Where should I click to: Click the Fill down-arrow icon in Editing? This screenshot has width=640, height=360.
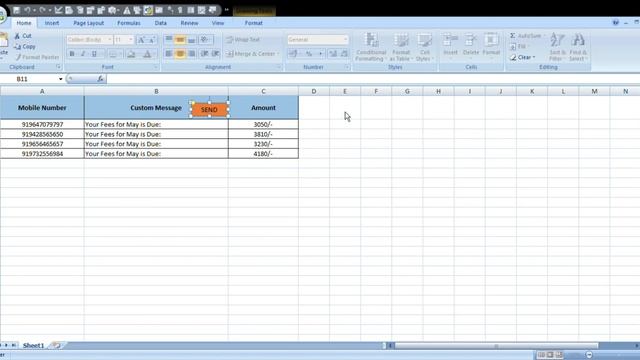click(x=513, y=47)
